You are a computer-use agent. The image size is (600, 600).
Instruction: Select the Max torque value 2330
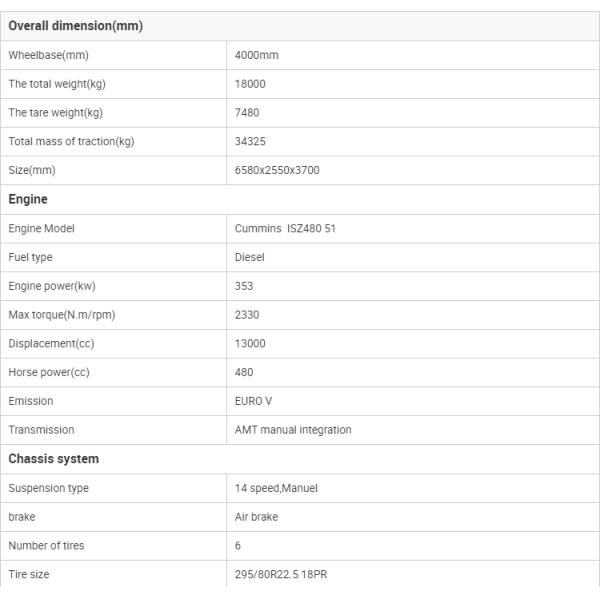click(247, 315)
